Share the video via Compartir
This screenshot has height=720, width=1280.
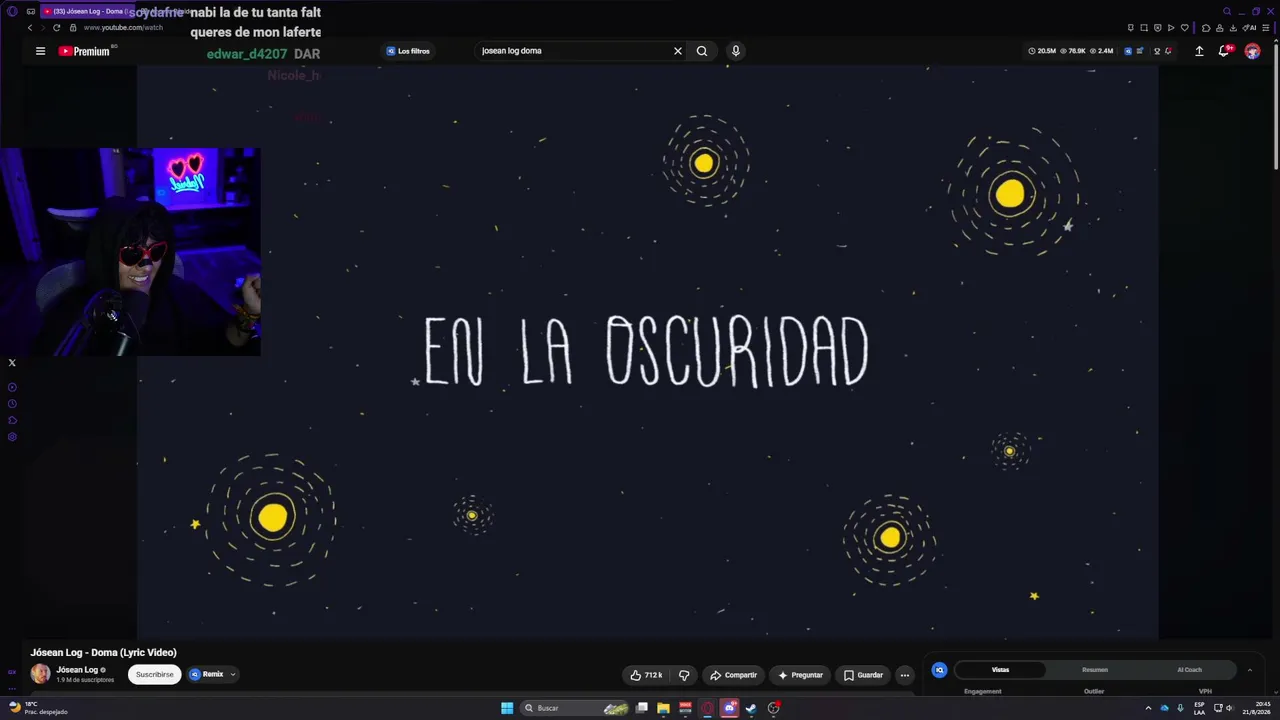[733, 675]
